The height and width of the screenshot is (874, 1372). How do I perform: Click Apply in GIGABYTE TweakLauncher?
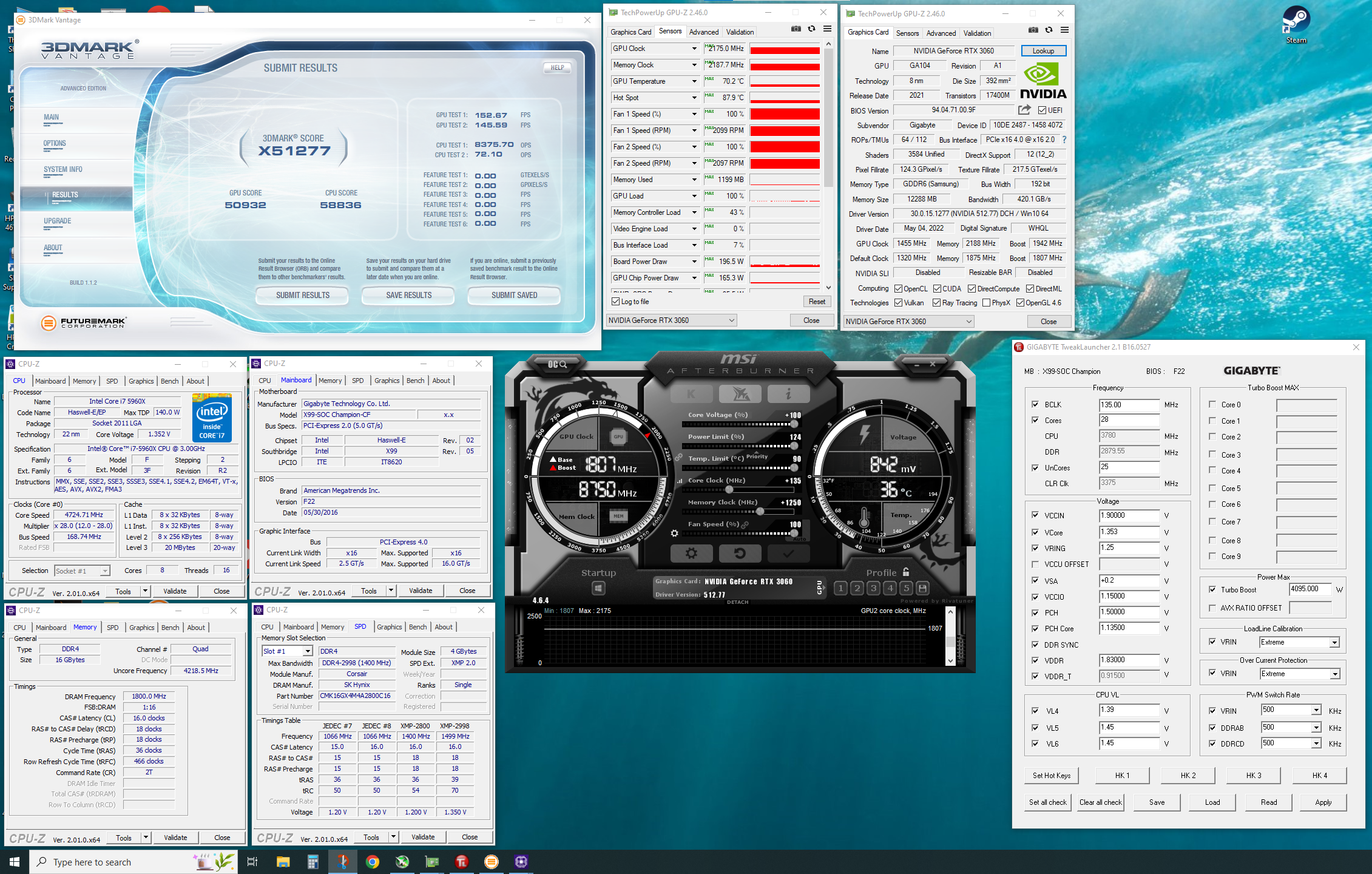click(x=1323, y=802)
